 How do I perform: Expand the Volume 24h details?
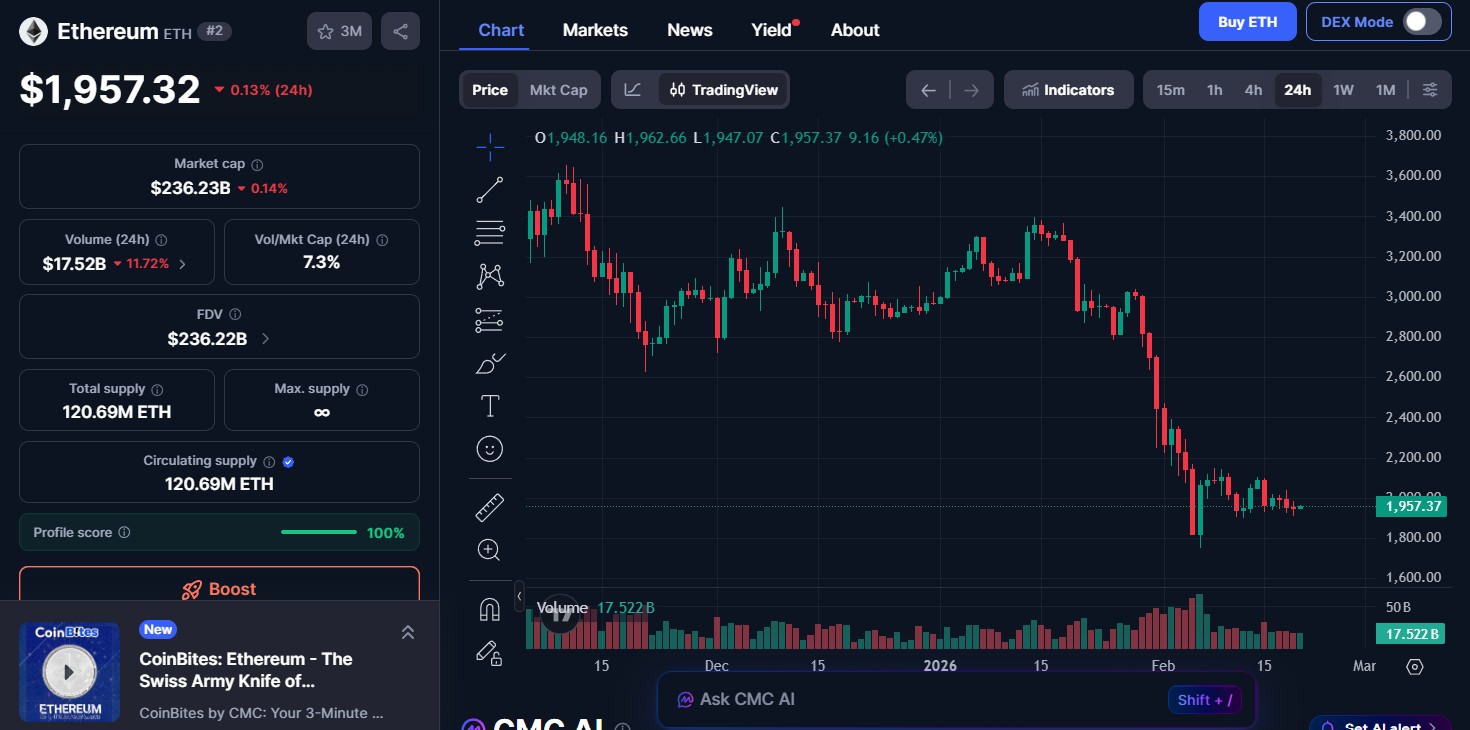pos(181,263)
